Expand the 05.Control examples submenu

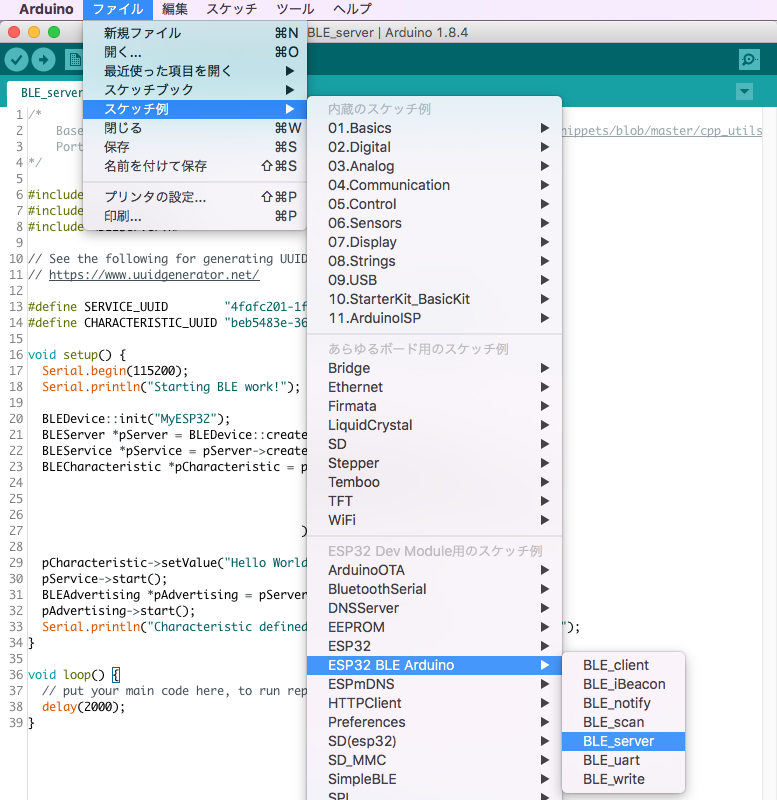tap(435, 204)
